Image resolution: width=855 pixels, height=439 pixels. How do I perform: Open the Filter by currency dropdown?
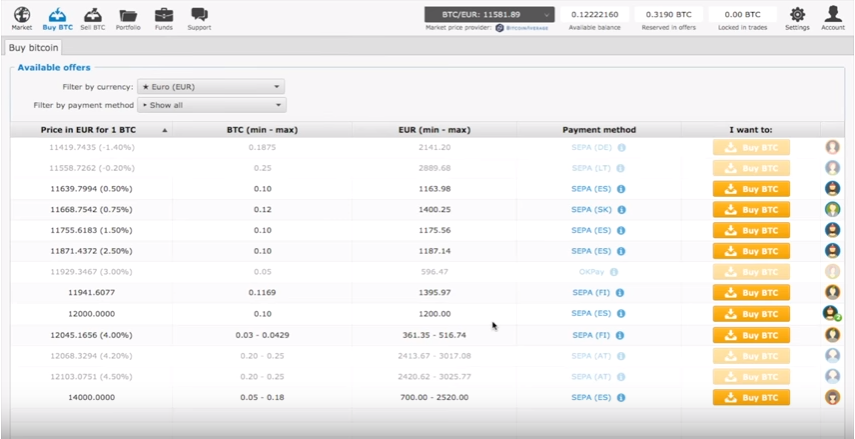pyautogui.click(x=211, y=87)
